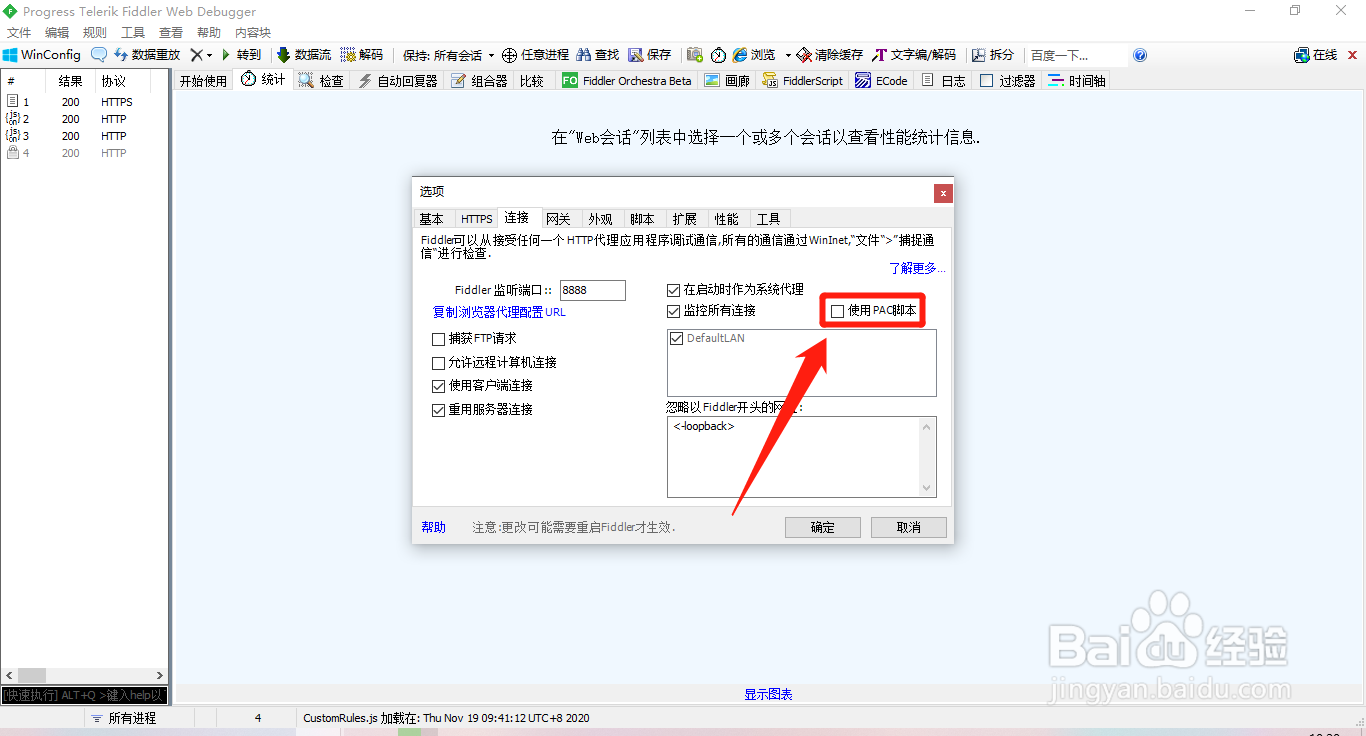Select the 检查 inspectors tab

tap(321, 81)
